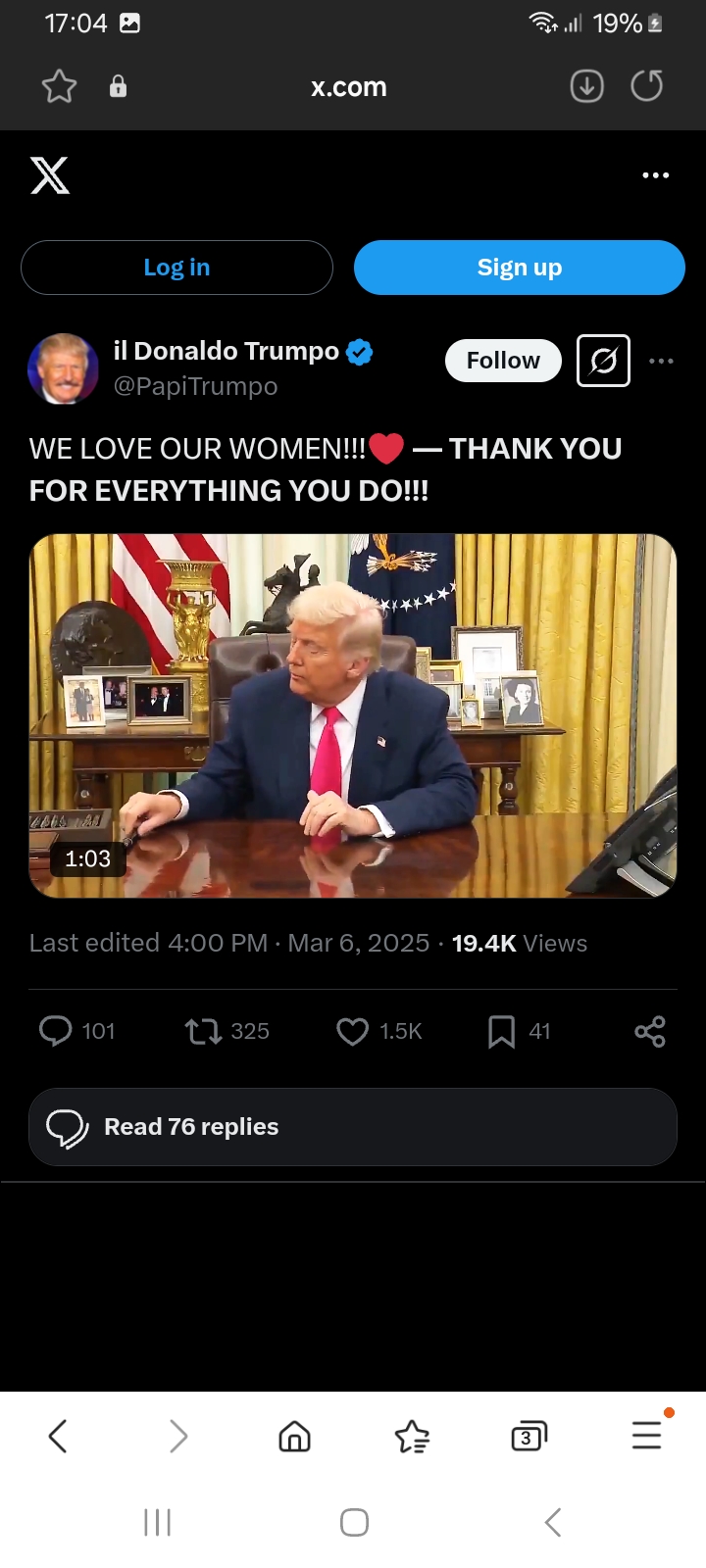Click the Sign up button
The height and width of the screenshot is (1568, 706).
pos(520,268)
